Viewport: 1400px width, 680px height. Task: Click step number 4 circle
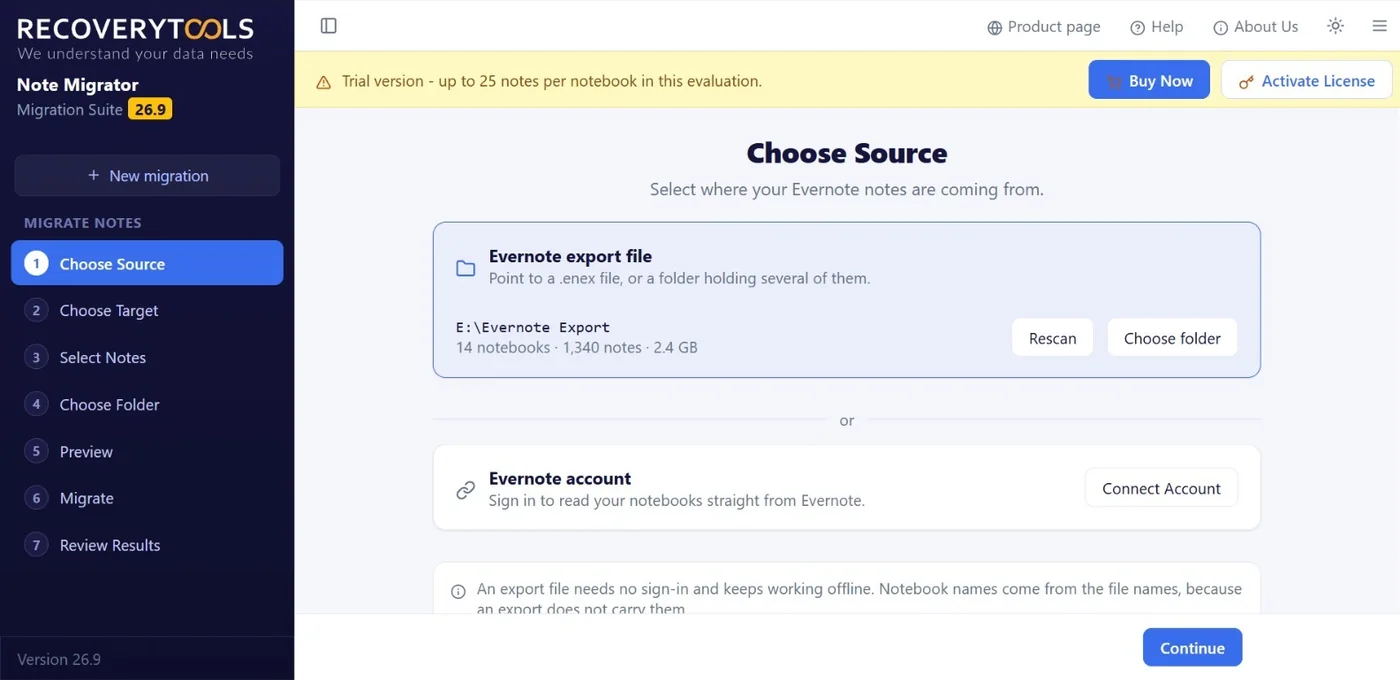pyautogui.click(x=36, y=405)
